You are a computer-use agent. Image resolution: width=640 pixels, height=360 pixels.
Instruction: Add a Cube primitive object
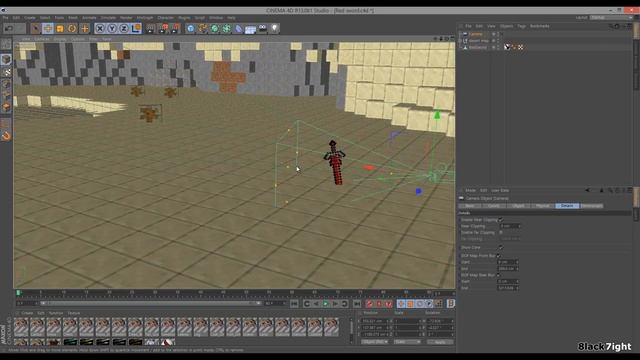pos(191,28)
